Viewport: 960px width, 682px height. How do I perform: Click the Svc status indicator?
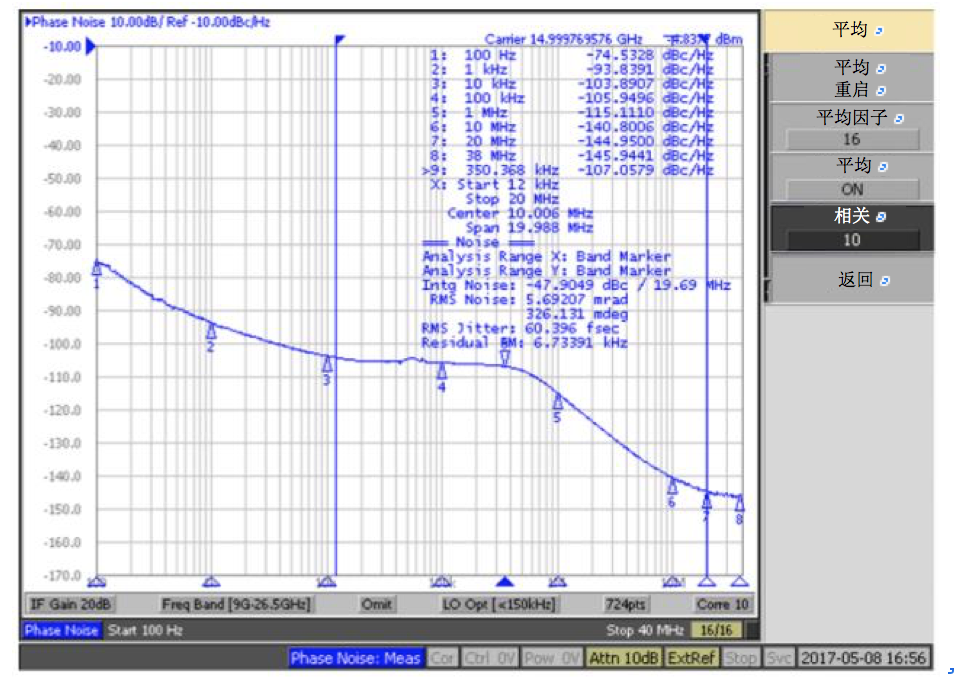coord(779,658)
